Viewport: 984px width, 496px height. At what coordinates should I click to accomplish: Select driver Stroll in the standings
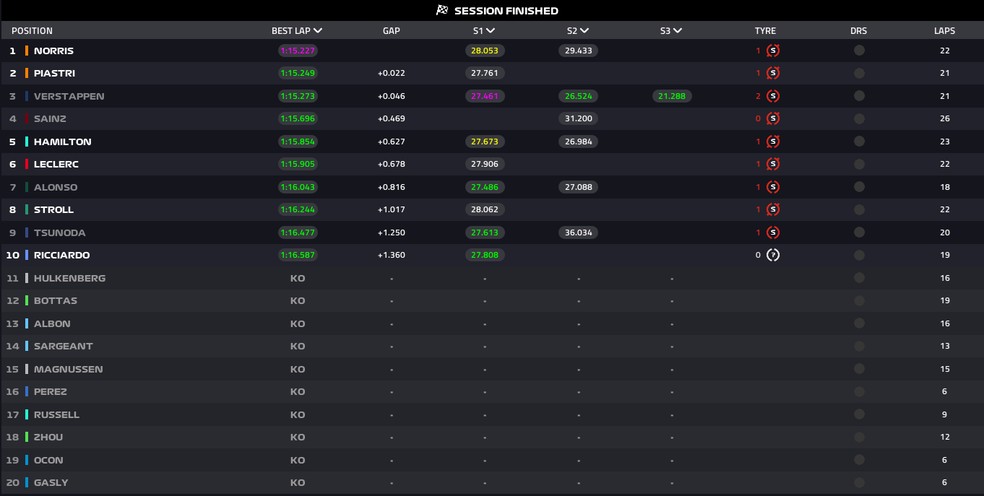tap(53, 210)
